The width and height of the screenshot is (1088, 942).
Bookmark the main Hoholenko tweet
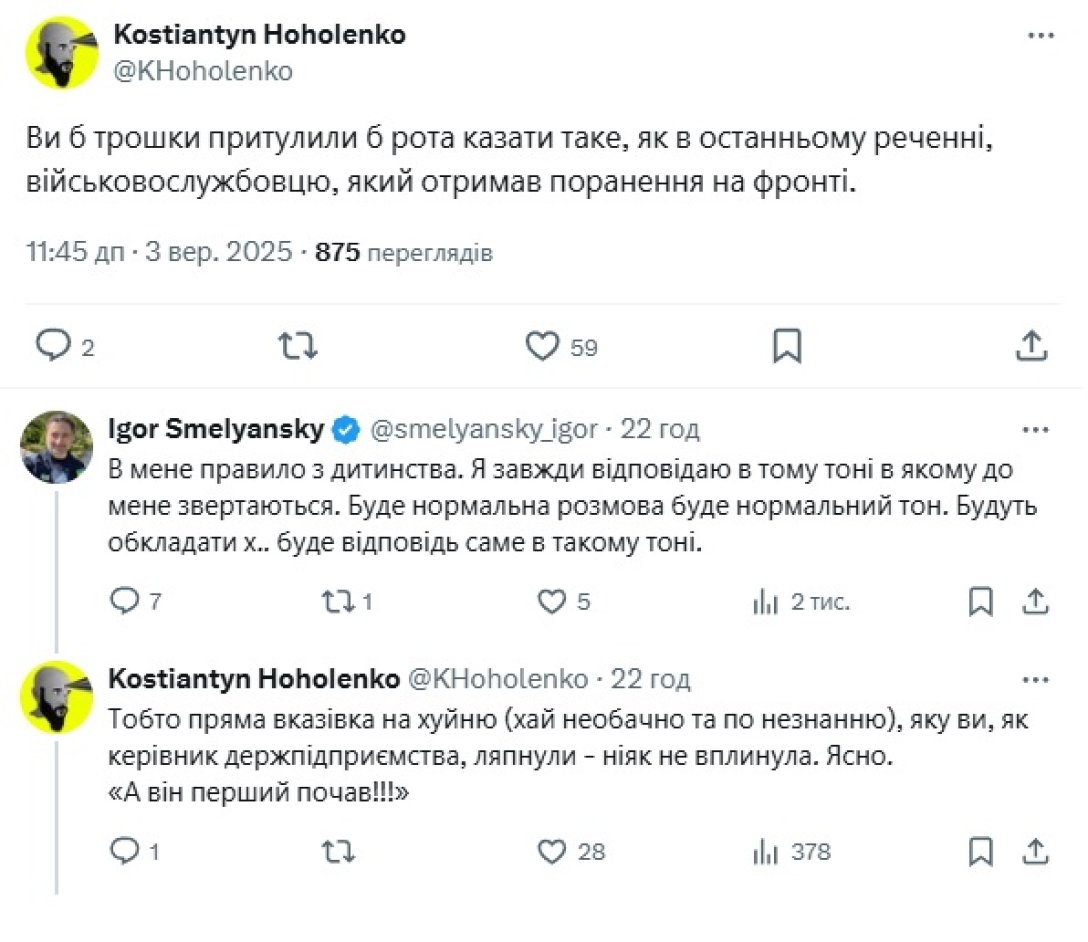787,346
